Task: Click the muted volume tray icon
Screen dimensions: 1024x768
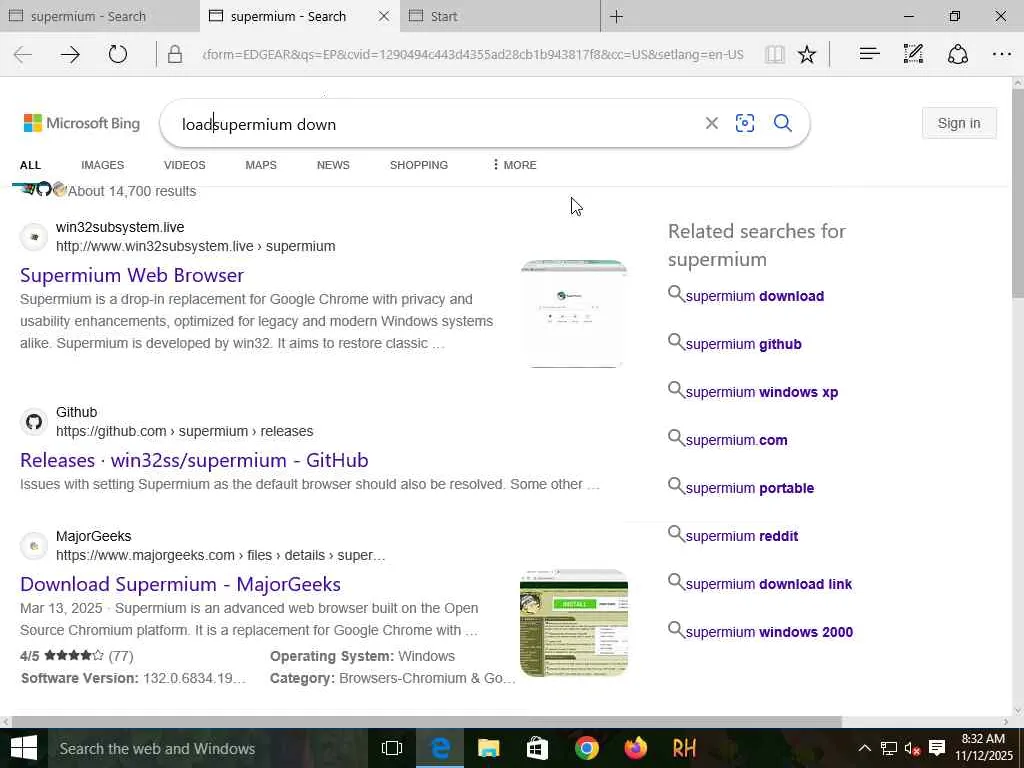Action: (x=912, y=748)
